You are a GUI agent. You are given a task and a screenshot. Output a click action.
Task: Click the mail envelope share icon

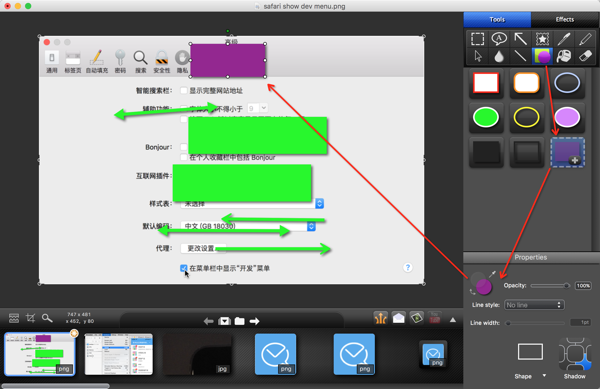(x=399, y=318)
